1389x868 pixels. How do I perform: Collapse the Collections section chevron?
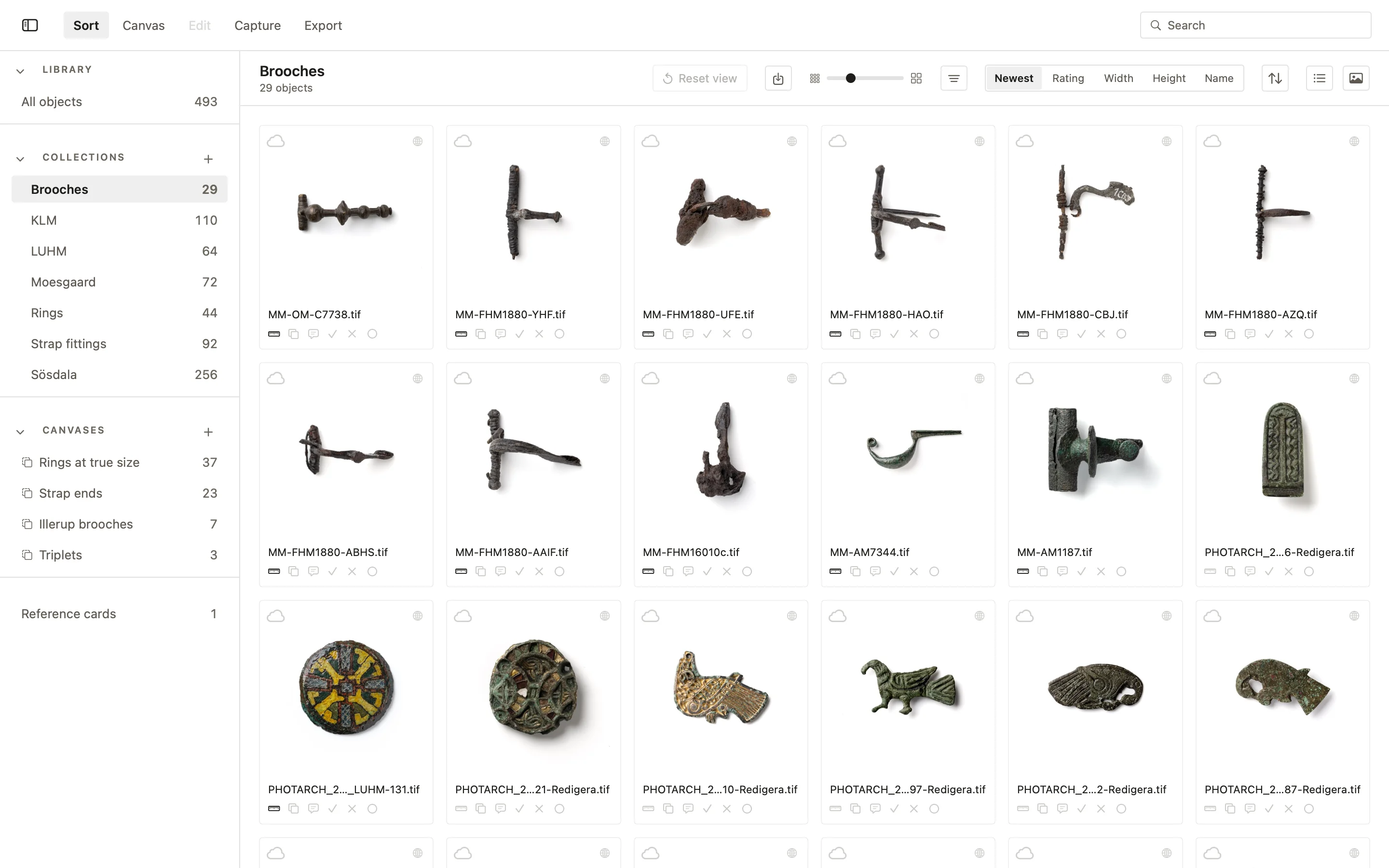[20, 159]
